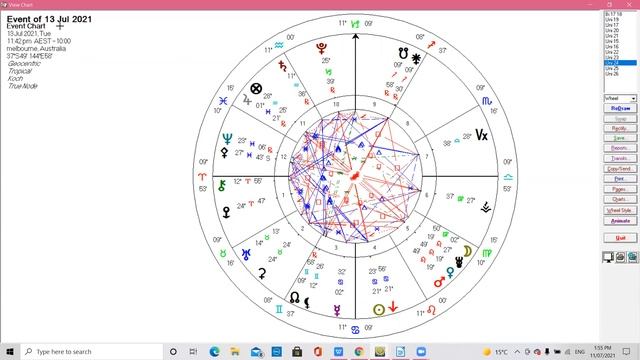640x360 pixels.
Task: Click the Uranus glyph in house 2
Action: tap(246, 255)
